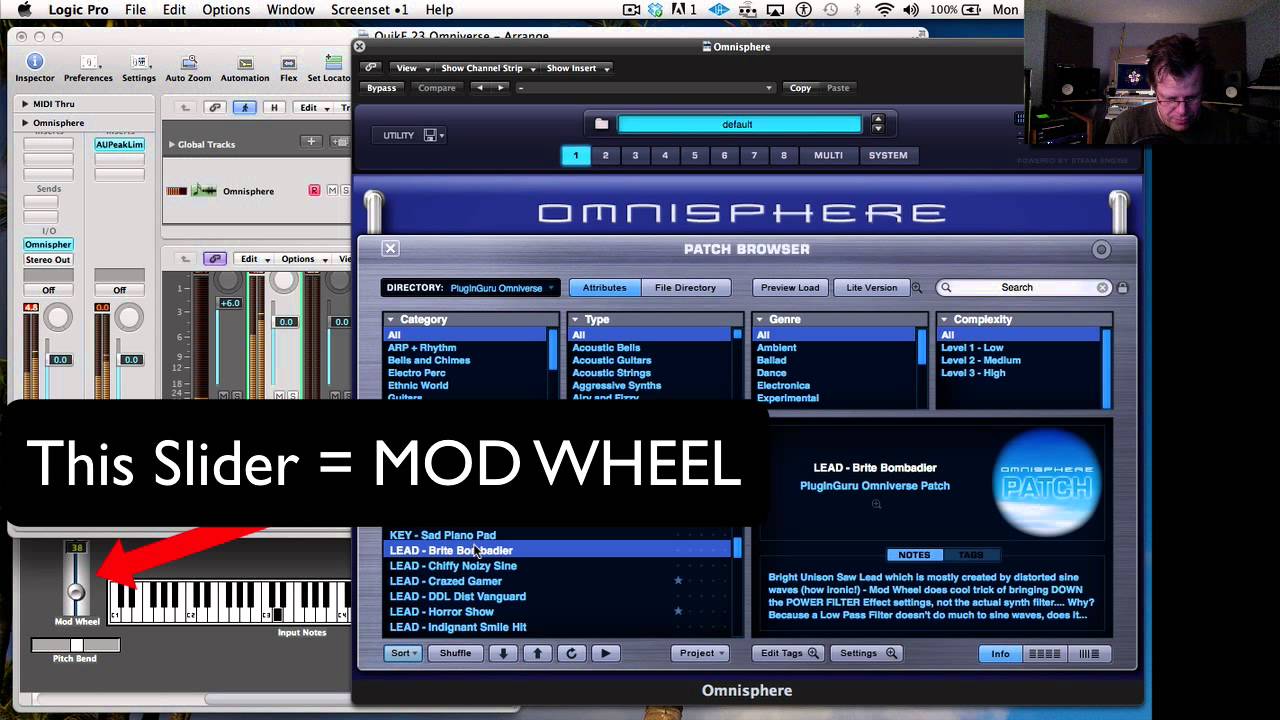1280x720 pixels.
Task: Switch the browser to Attributes view
Action: [x=604, y=288]
